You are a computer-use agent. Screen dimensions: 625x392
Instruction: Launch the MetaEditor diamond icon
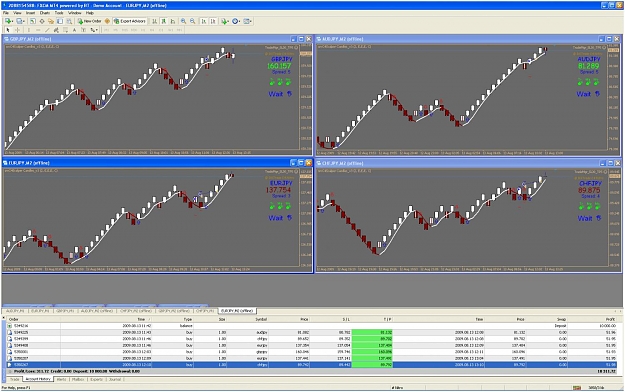tap(107, 21)
